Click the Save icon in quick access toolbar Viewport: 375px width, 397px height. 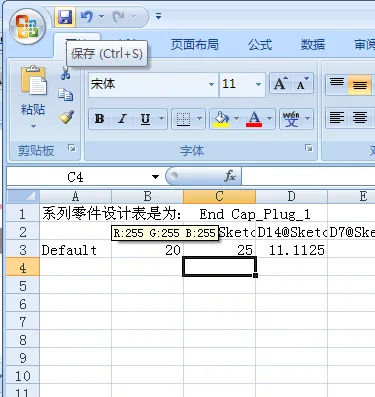(x=65, y=16)
